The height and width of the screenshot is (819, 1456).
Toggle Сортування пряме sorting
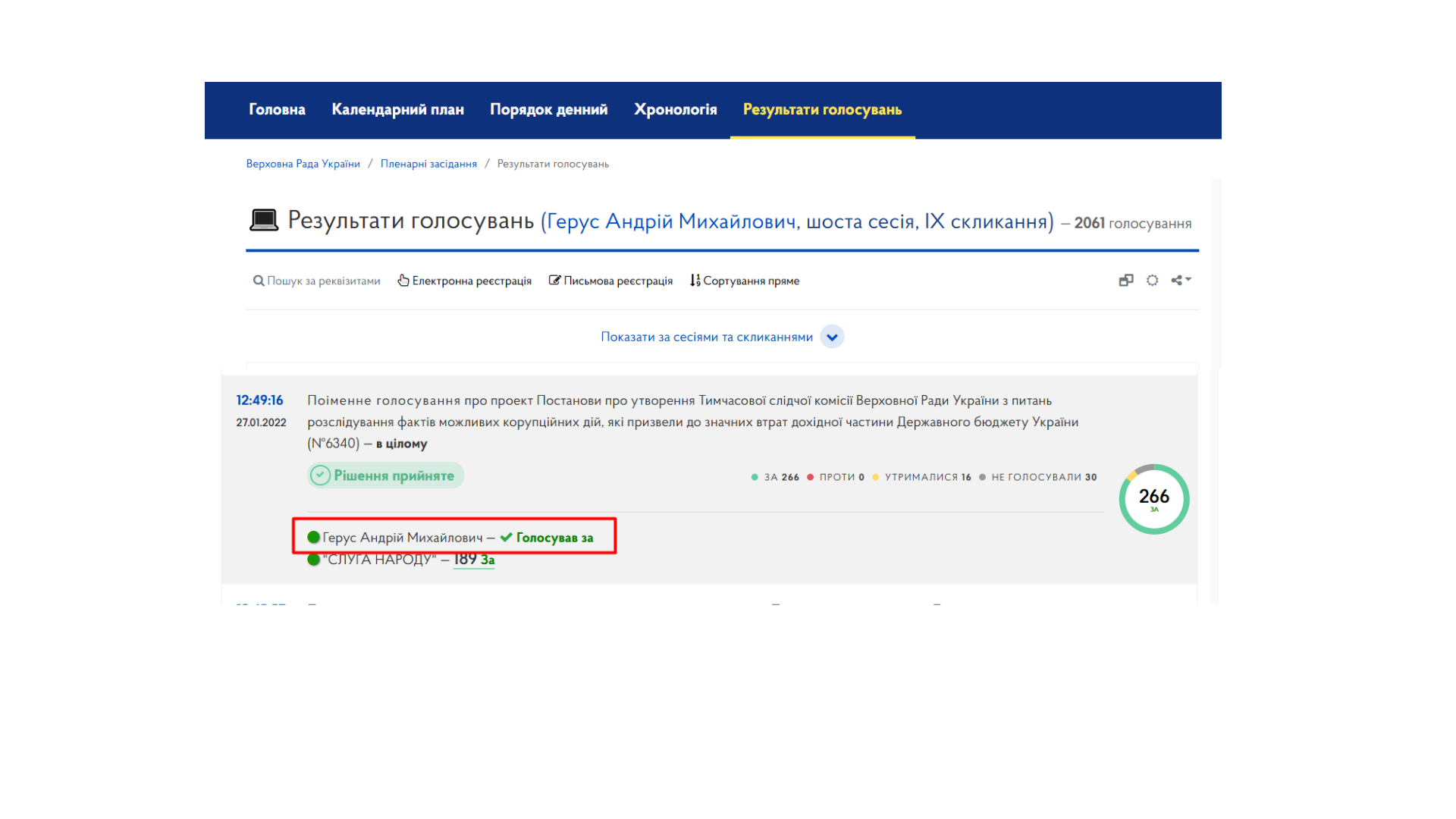click(751, 281)
